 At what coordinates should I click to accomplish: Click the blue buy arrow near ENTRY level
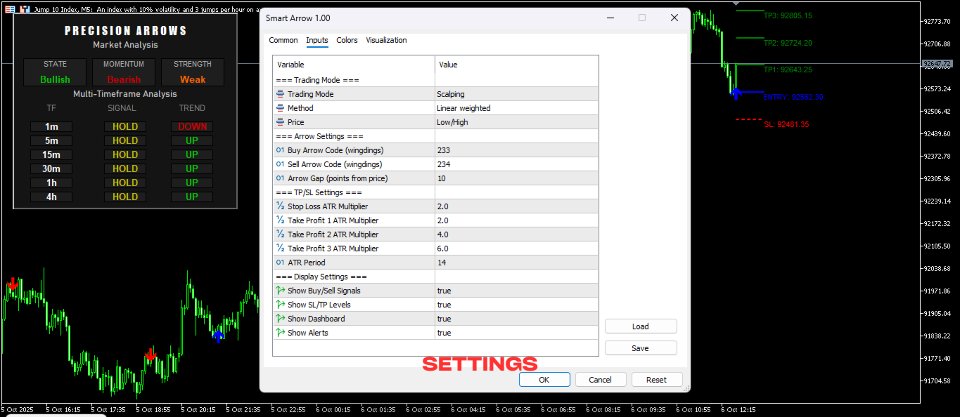coord(736,93)
